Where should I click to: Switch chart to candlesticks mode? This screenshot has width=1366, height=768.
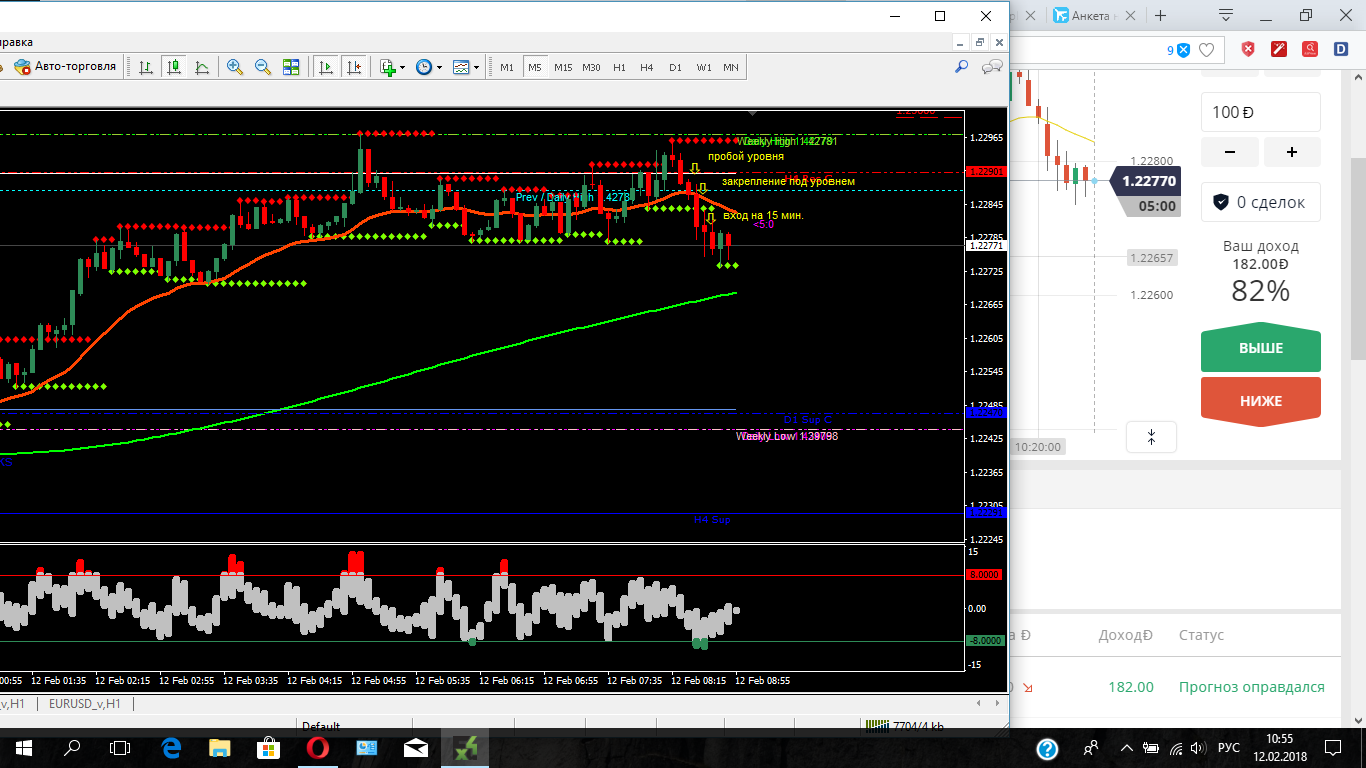[x=174, y=67]
